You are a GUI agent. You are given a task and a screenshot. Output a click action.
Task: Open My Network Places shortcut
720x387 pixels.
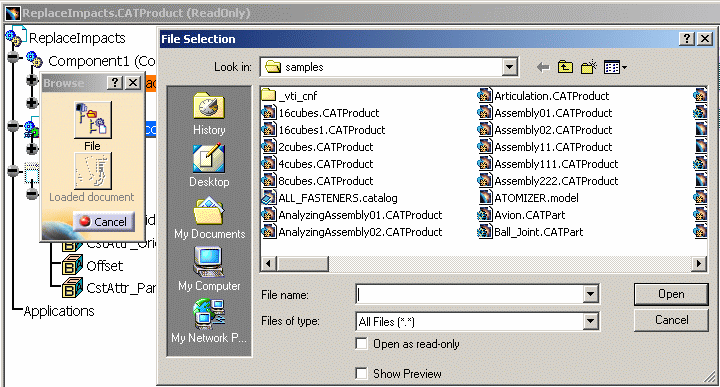pyautogui.click(x=209, y=321)
